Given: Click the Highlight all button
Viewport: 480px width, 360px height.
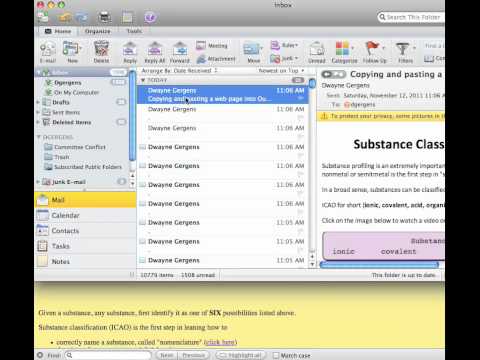Looking at the screenshot, I should (241, 355).
